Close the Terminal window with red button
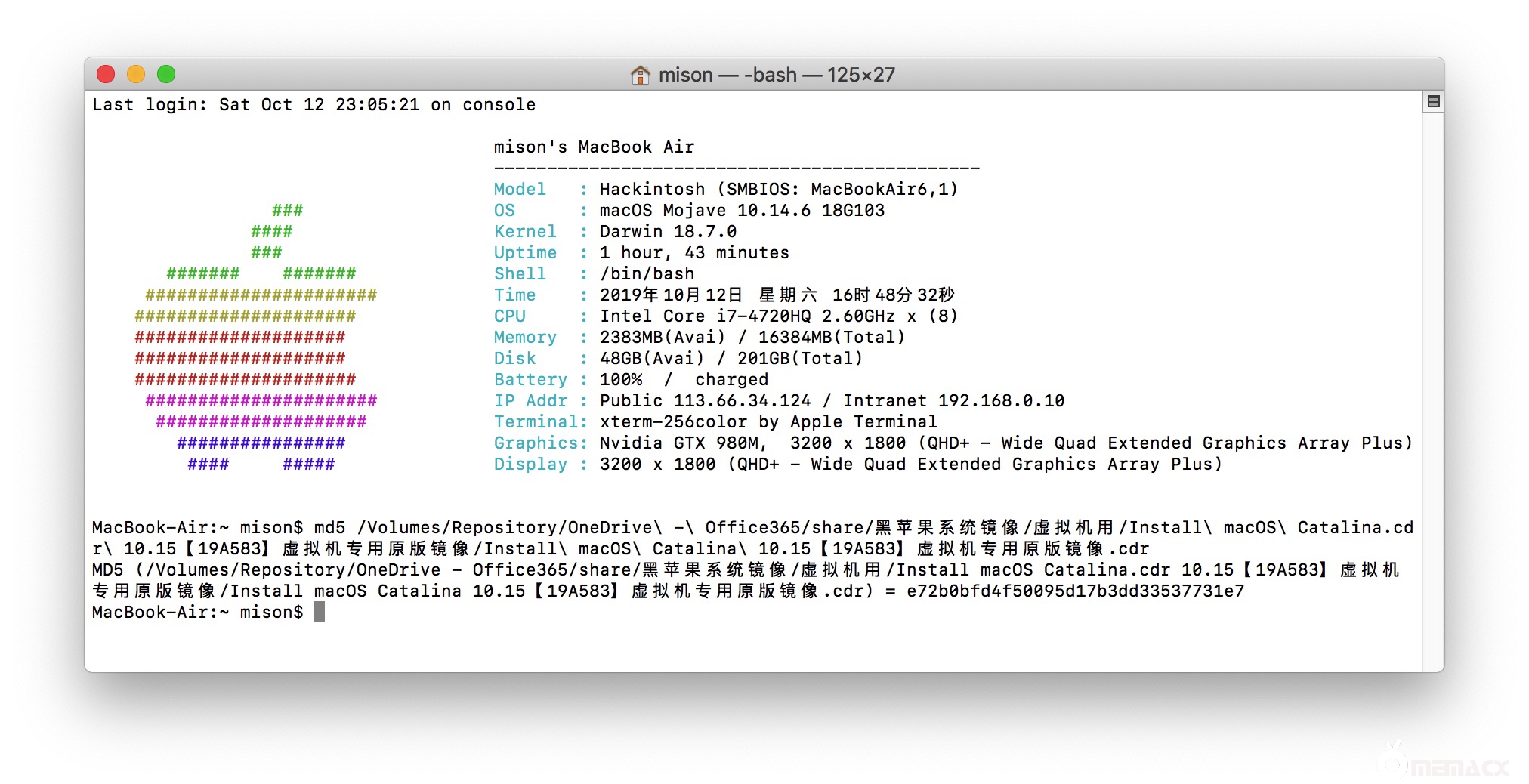The height and width of the screenshot is (784, 1529). coord(106,74)
